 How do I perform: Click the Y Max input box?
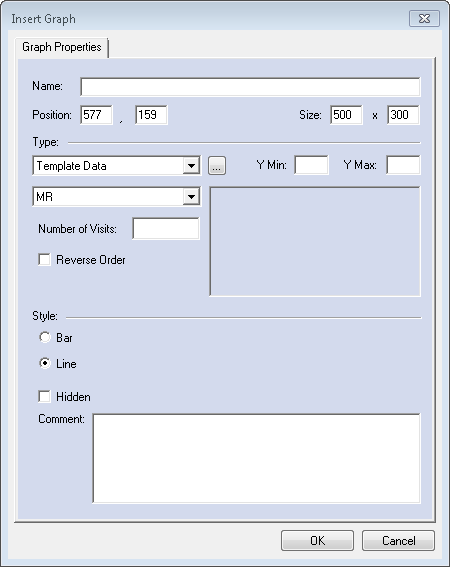403,165
